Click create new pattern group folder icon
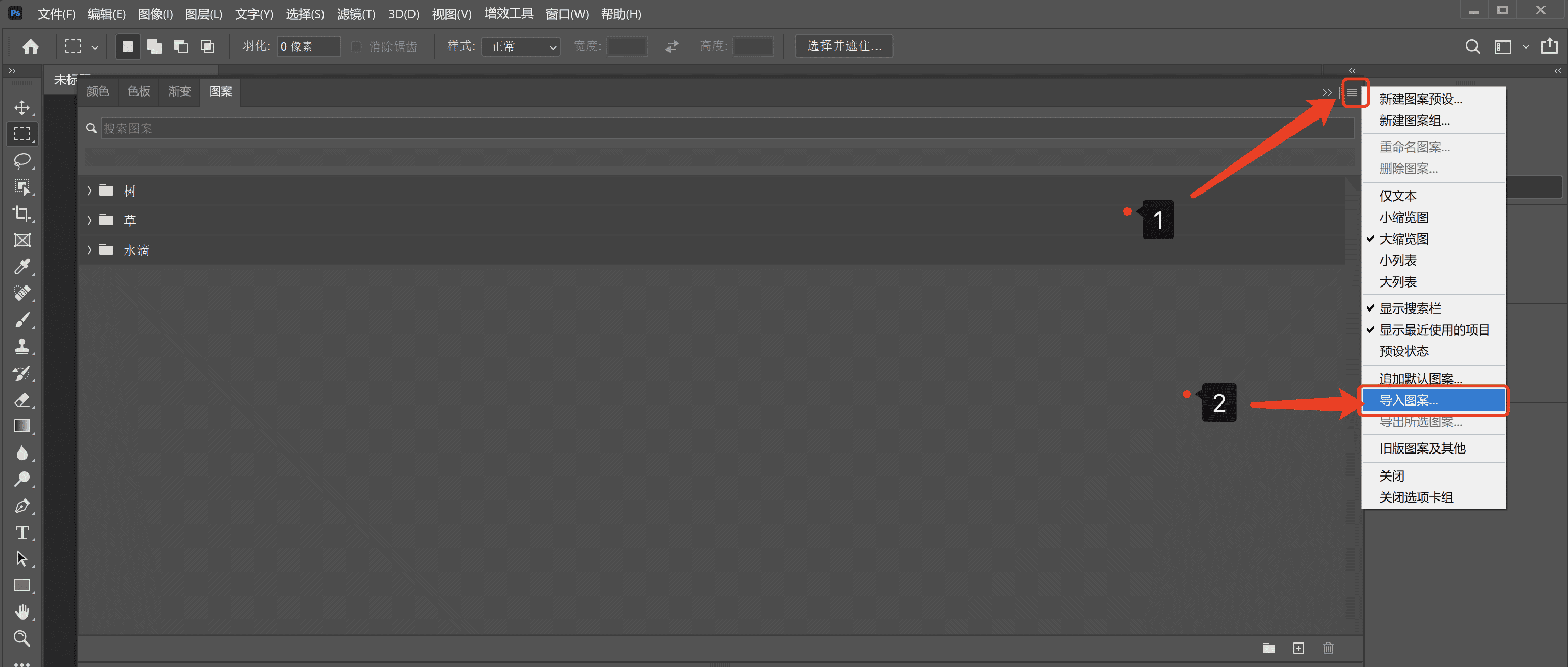 1269,648
